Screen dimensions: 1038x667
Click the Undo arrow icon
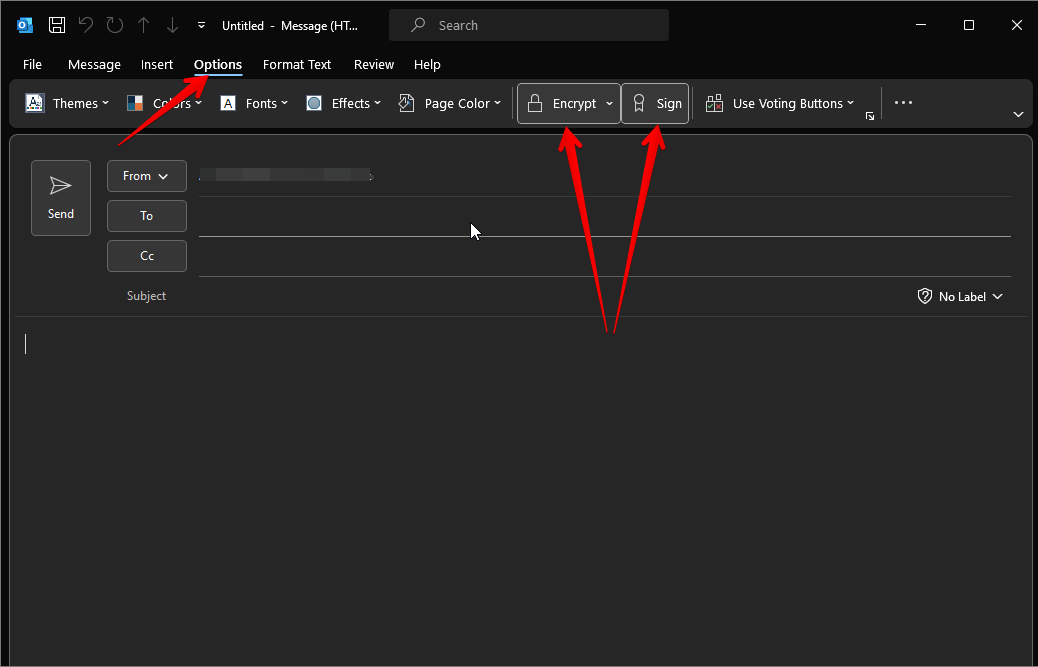(x=86, y=25)
